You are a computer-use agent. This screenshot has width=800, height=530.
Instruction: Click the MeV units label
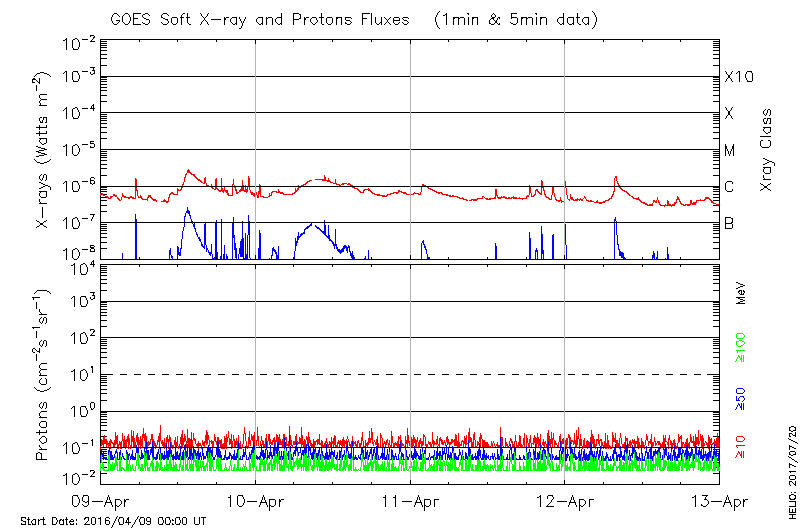[741, 294]
